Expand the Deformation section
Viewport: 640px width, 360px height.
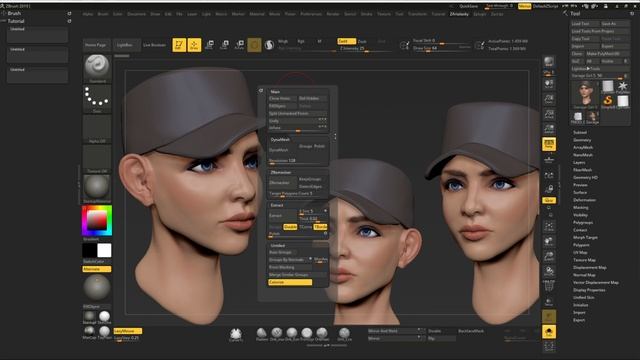tap(584, 200)
